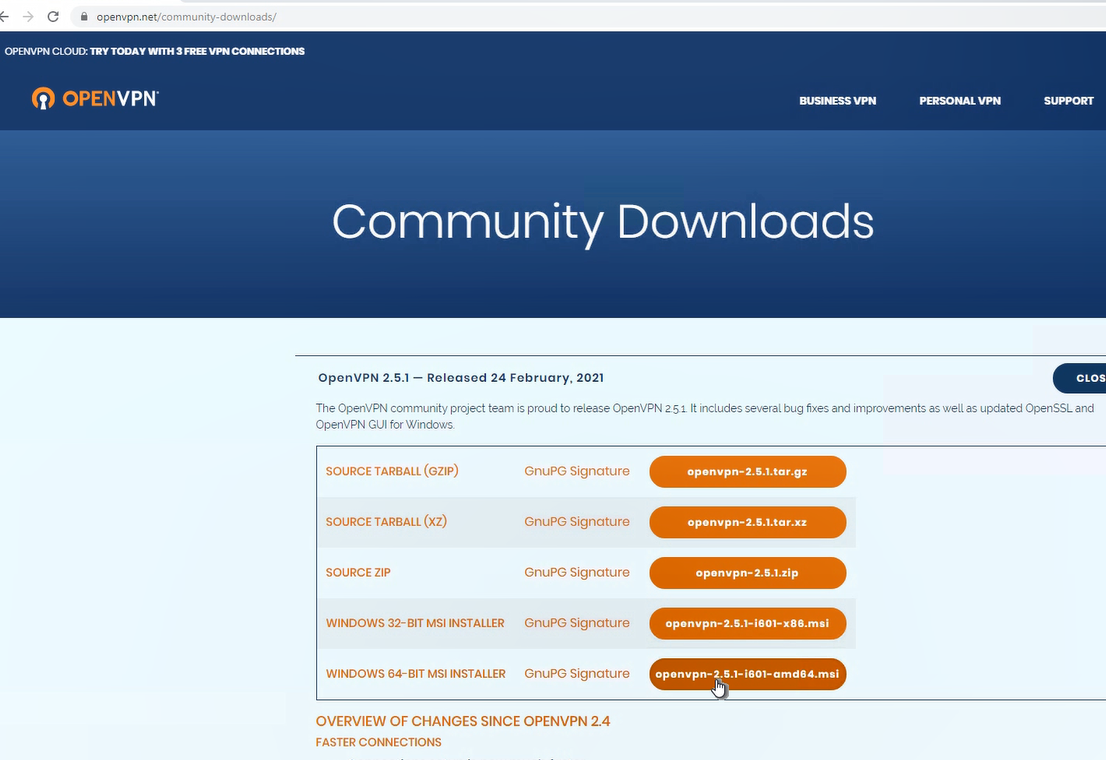This screenshot has width=1106, height=760.
Task: Click the Source ZIP label
Action: [x=358, y=572]
